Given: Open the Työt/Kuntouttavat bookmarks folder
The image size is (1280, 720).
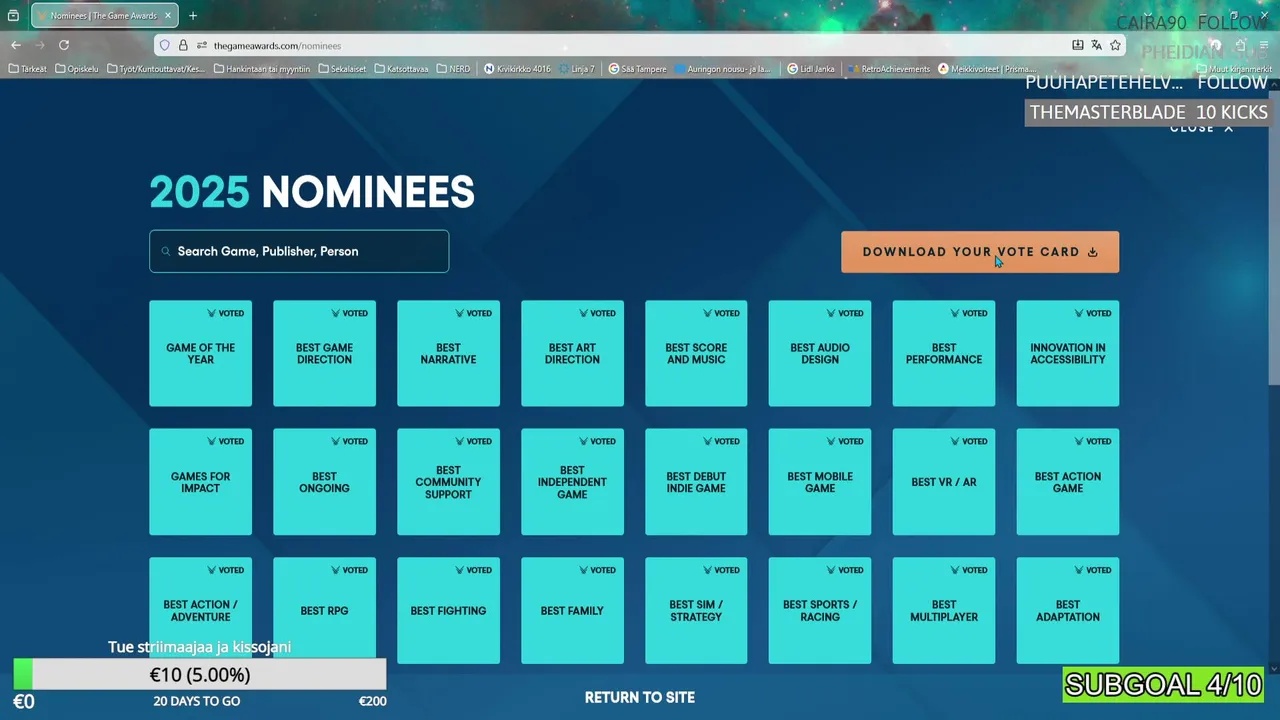Looking at the screenshot, I should pyautogui.click(x=155, y=69).
